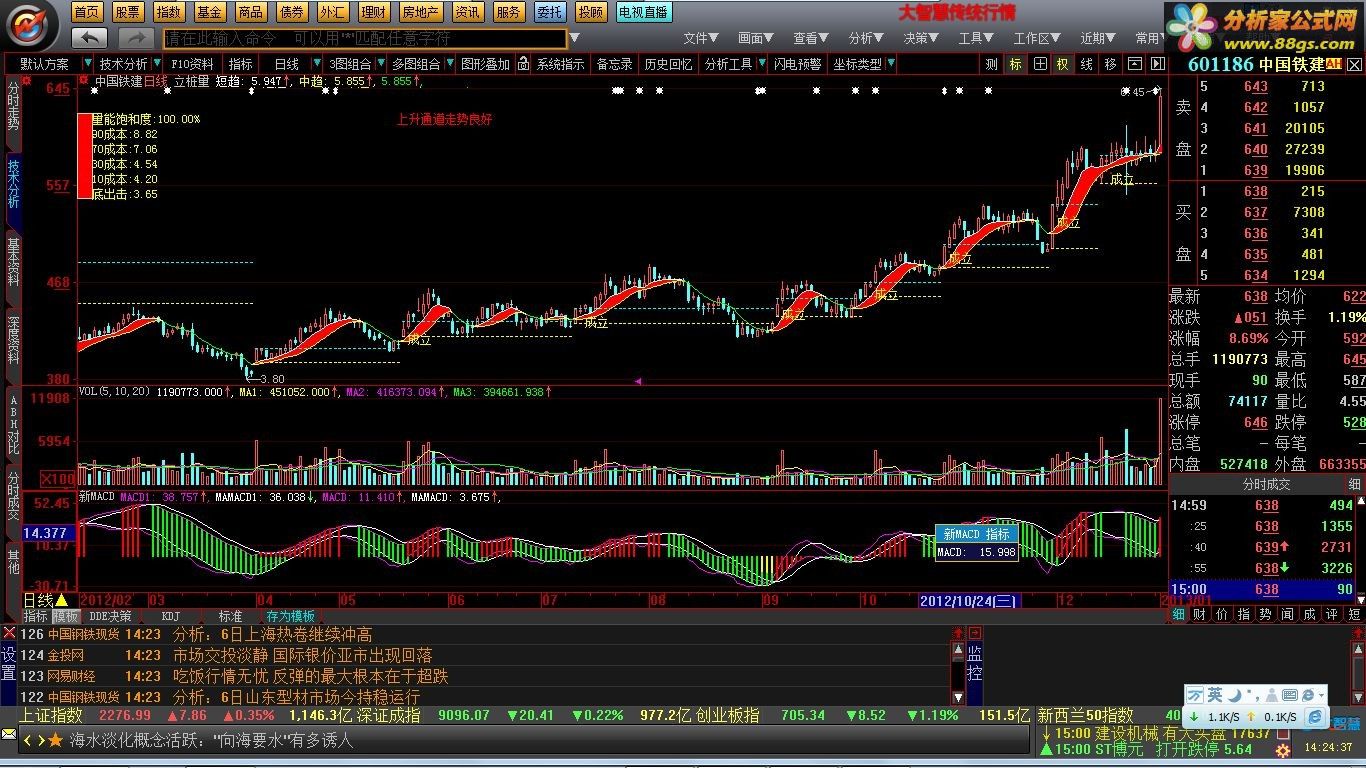Screen dimensions: 1366x768
Task: Click the lock icon before 系统指示
Action: point(524,64)
